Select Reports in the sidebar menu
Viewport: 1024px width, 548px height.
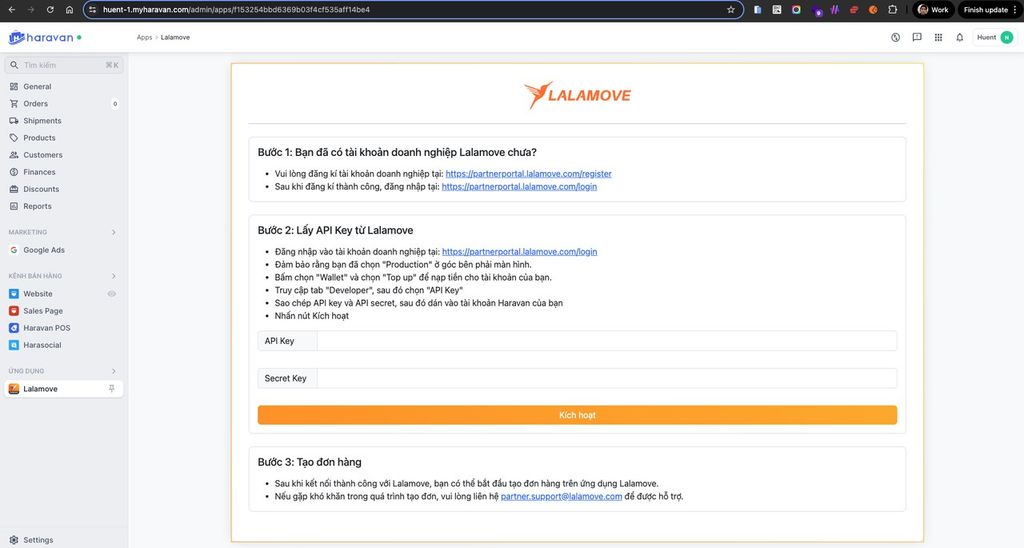point(37,207)
